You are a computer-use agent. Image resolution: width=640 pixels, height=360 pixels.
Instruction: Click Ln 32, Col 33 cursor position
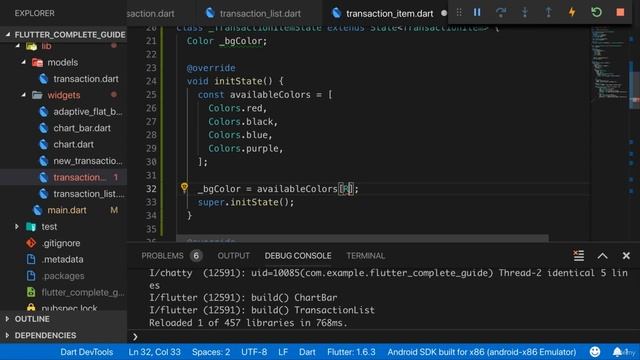(154, 352)
